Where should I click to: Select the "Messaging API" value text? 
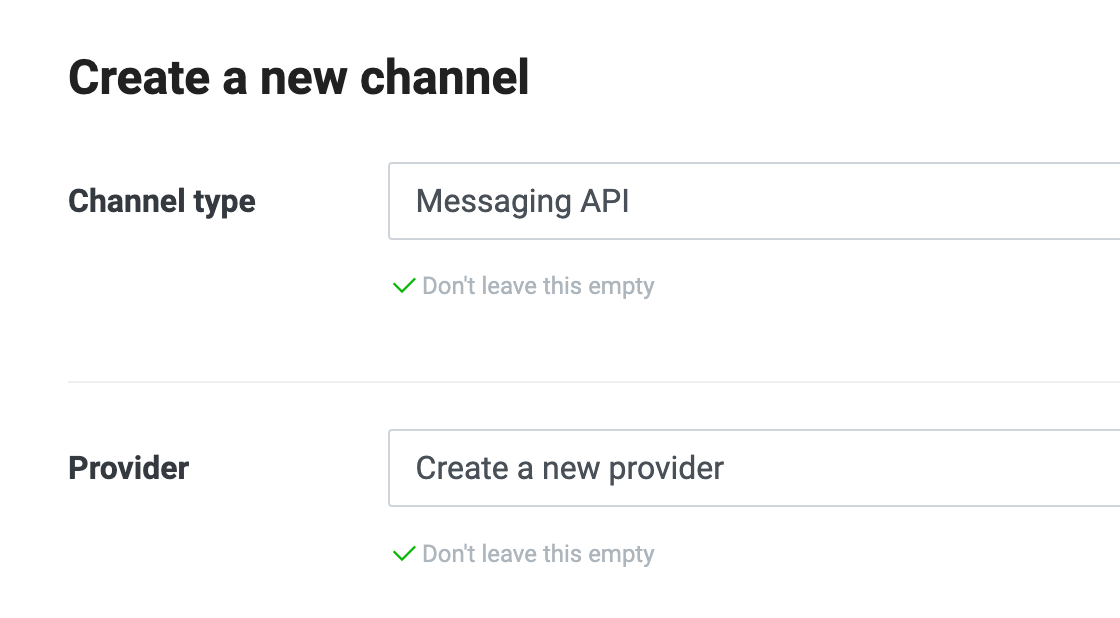[522, 201]
